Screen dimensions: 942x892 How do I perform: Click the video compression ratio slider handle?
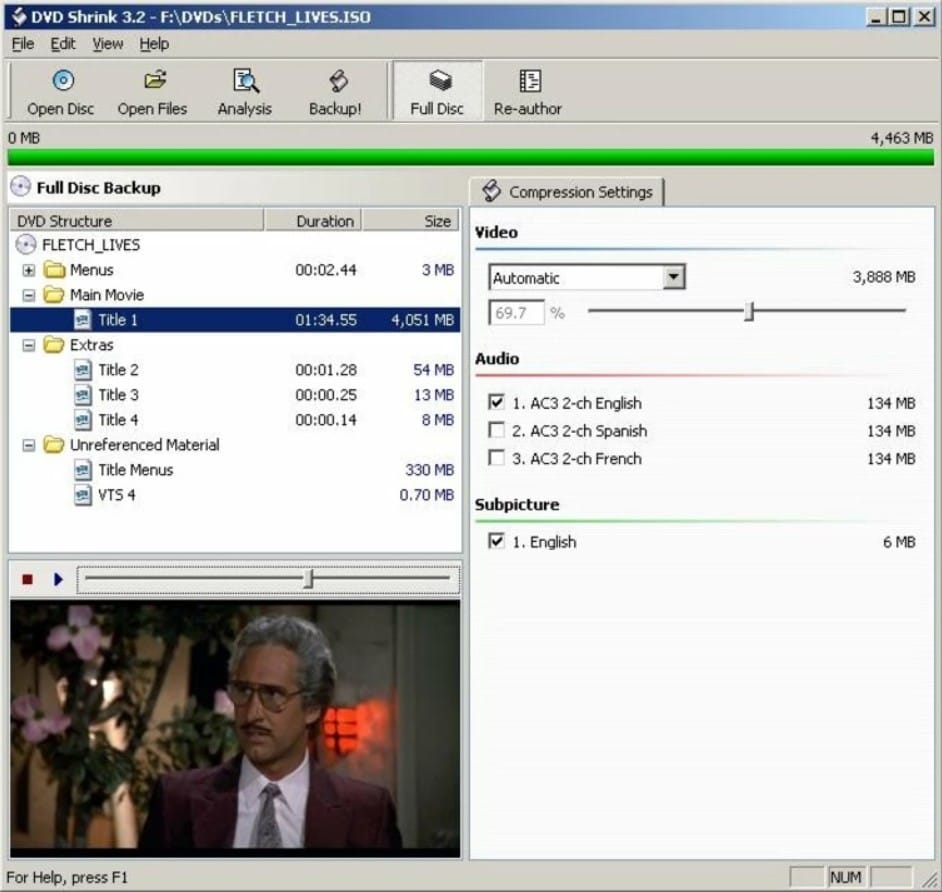(749, 311)
